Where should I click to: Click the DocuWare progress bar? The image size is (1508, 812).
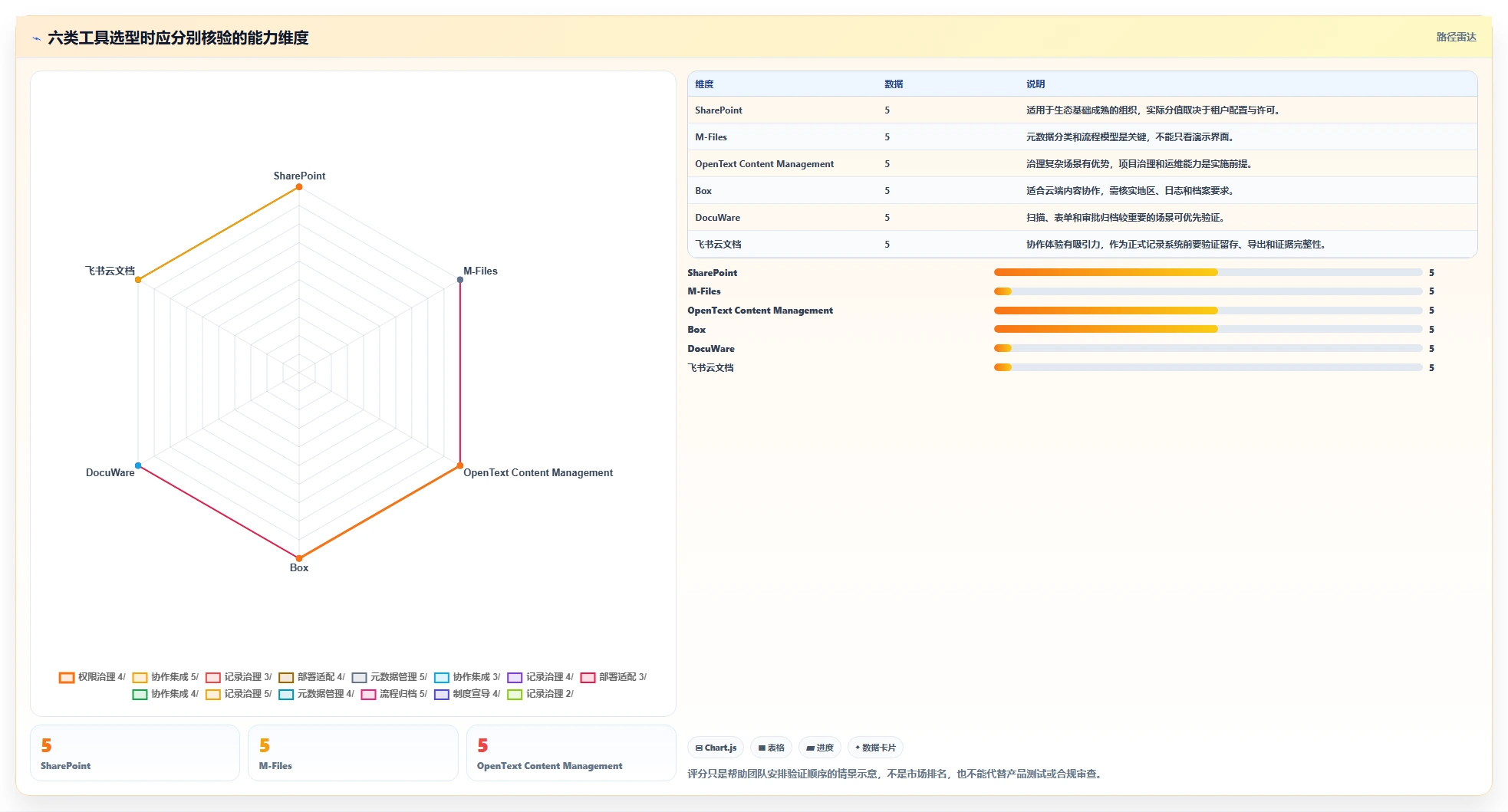click(1208, 348)
